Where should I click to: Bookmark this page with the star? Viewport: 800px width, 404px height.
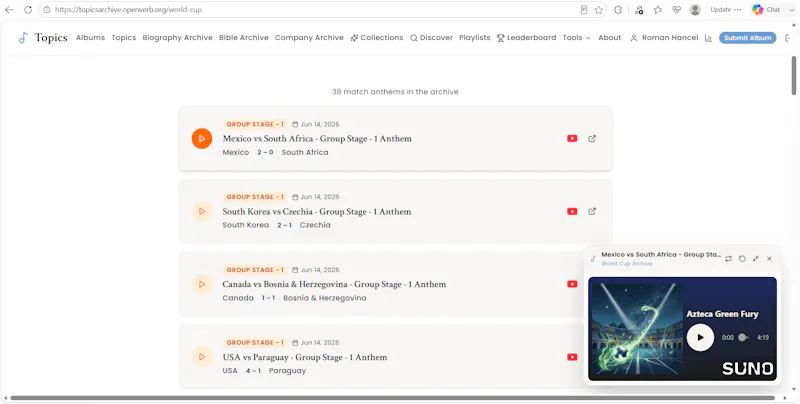(x=598, y=10)
